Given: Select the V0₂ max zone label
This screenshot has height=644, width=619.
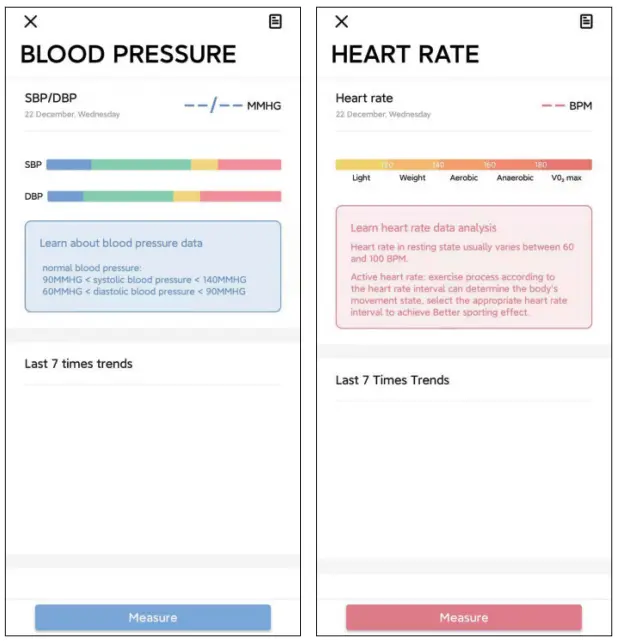Looking at the screenshot, I should tap(565, 179).
